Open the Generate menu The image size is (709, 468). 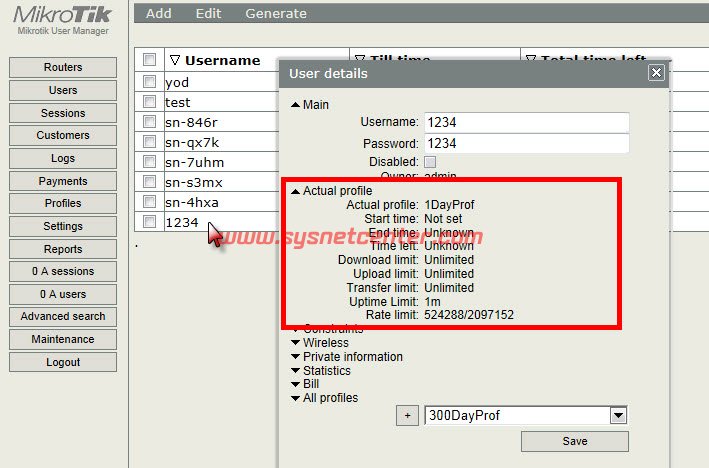click(x=276, y=13)
